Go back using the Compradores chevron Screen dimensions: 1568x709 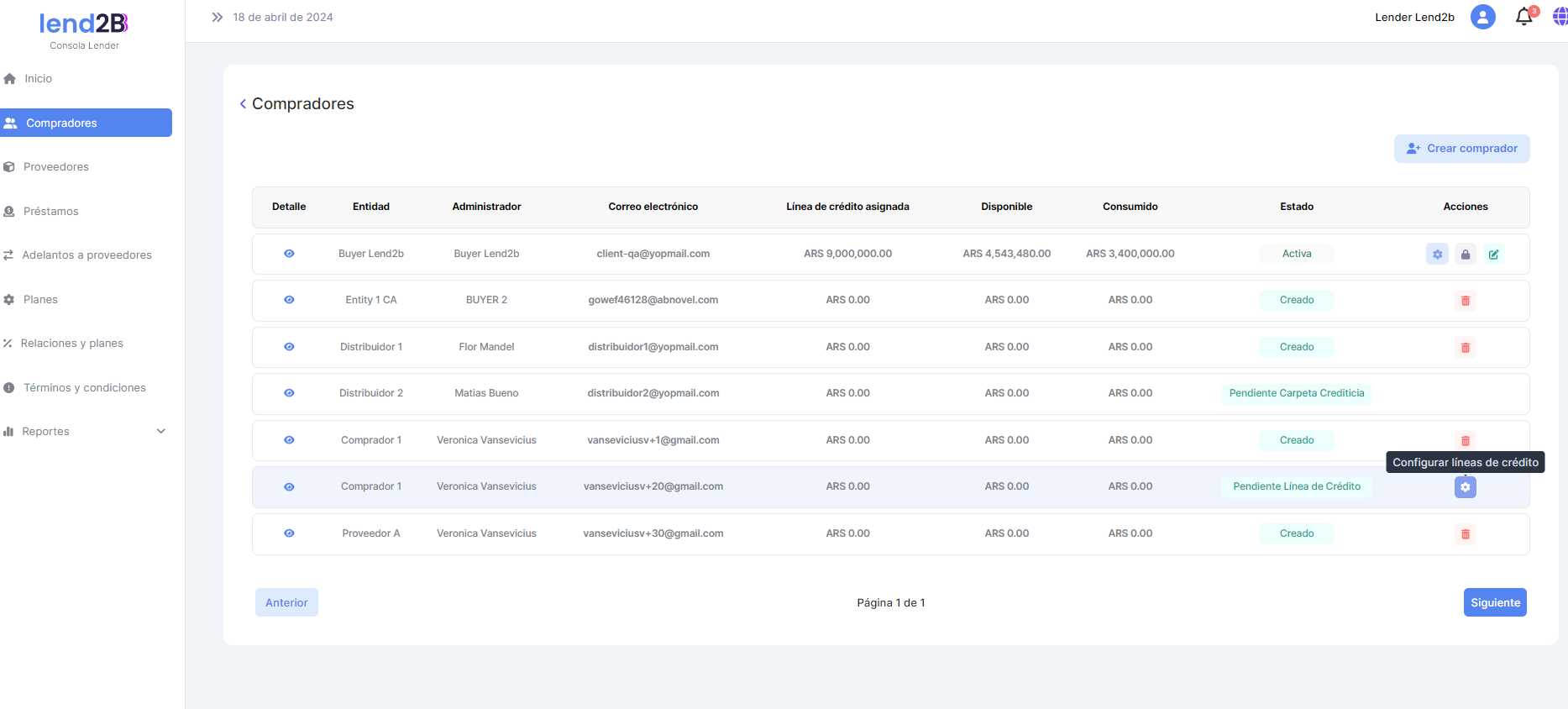243,104
